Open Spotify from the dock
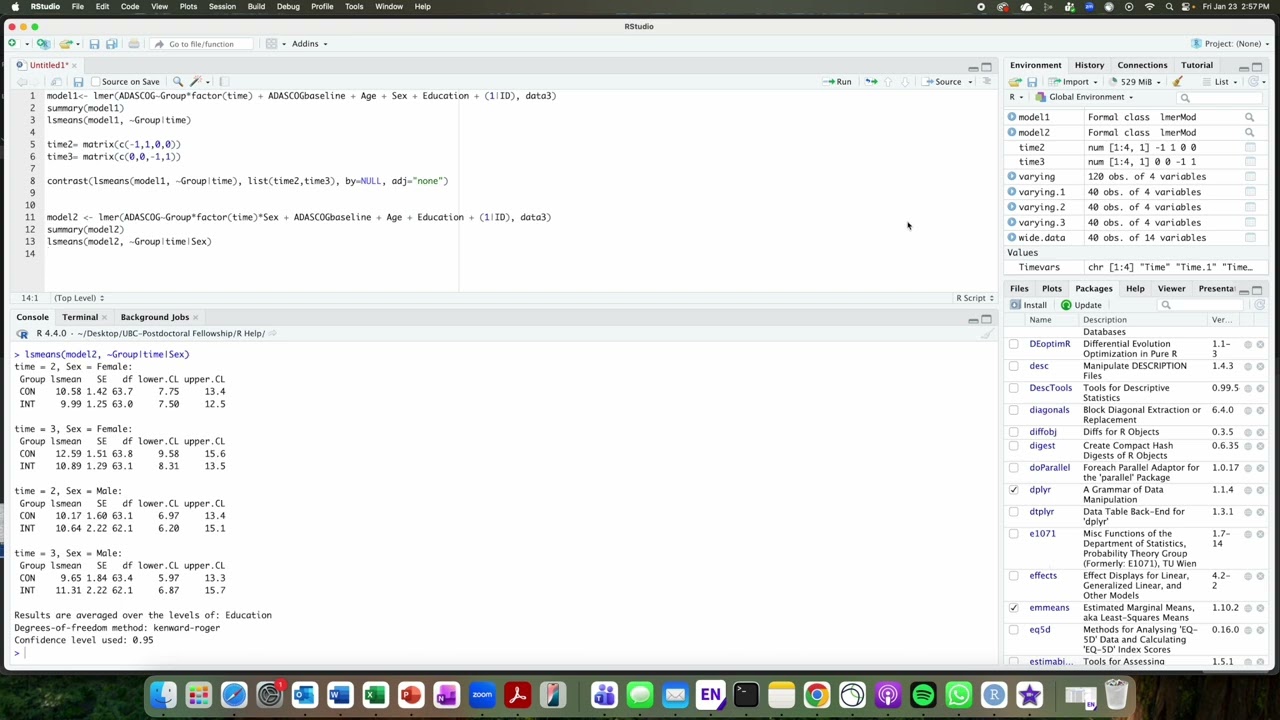The height and width of the screenshot is (720, 1280). 923,695
